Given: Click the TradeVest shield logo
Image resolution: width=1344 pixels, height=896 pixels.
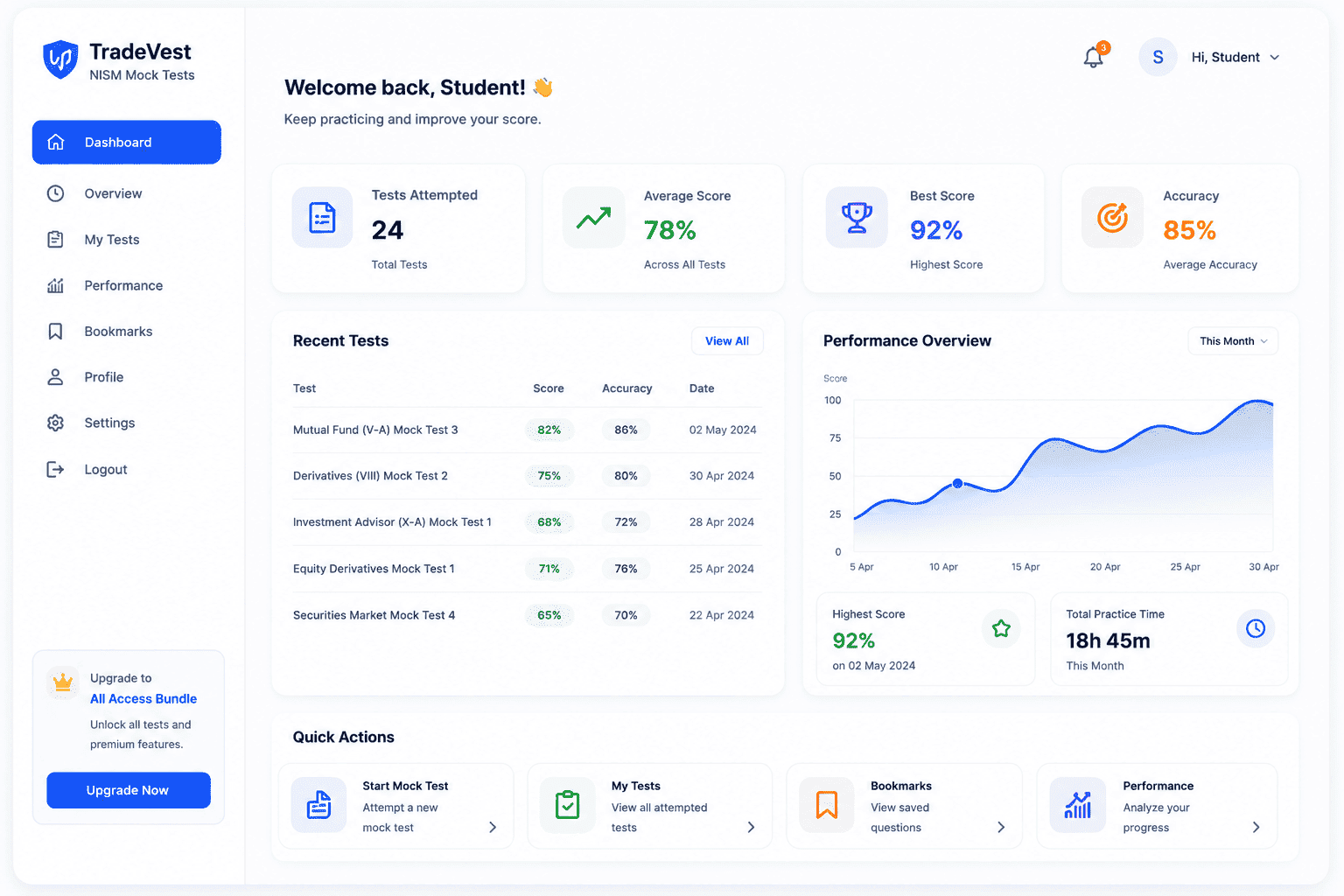Looking at the screenshot, I should [x=60, y=59].
